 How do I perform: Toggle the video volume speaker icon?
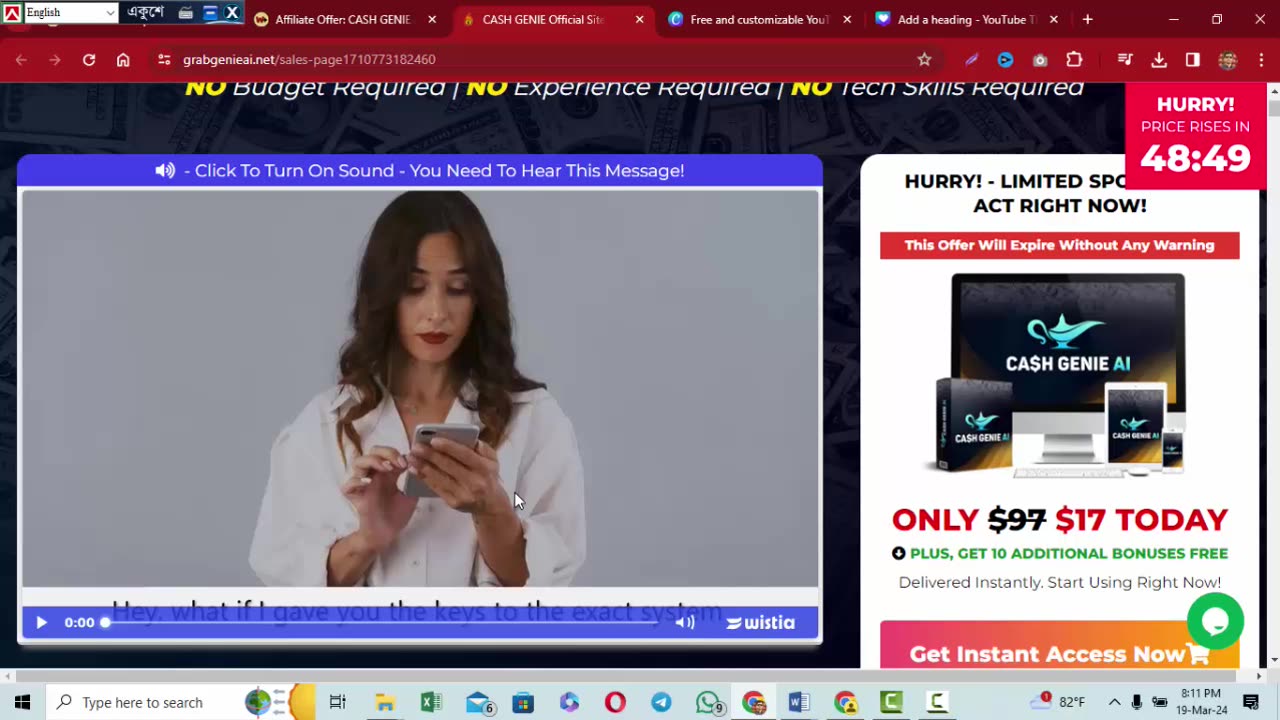coord(685,622)
